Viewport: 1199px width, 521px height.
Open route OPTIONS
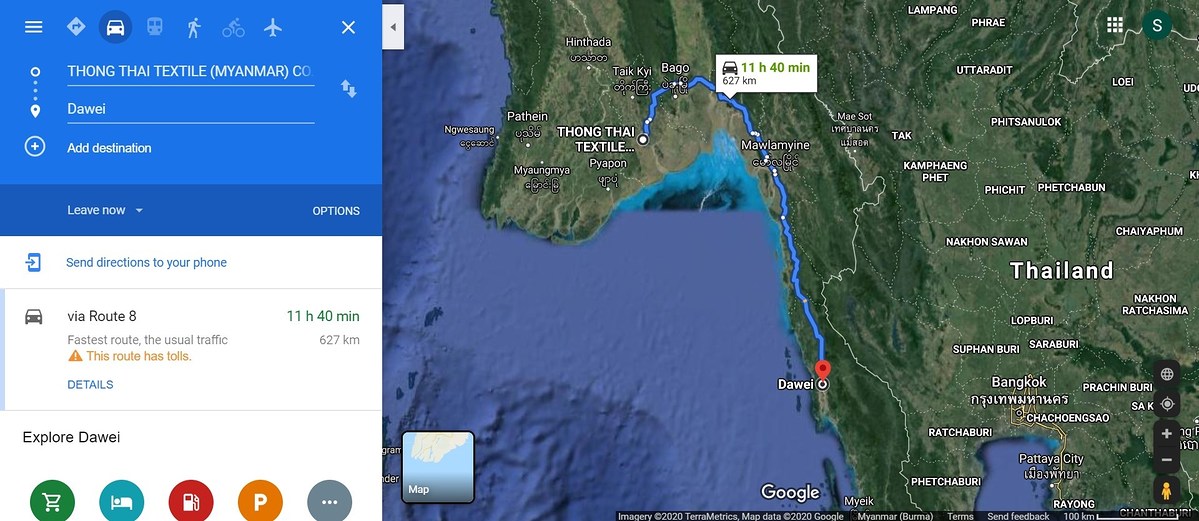click(336, 211)
